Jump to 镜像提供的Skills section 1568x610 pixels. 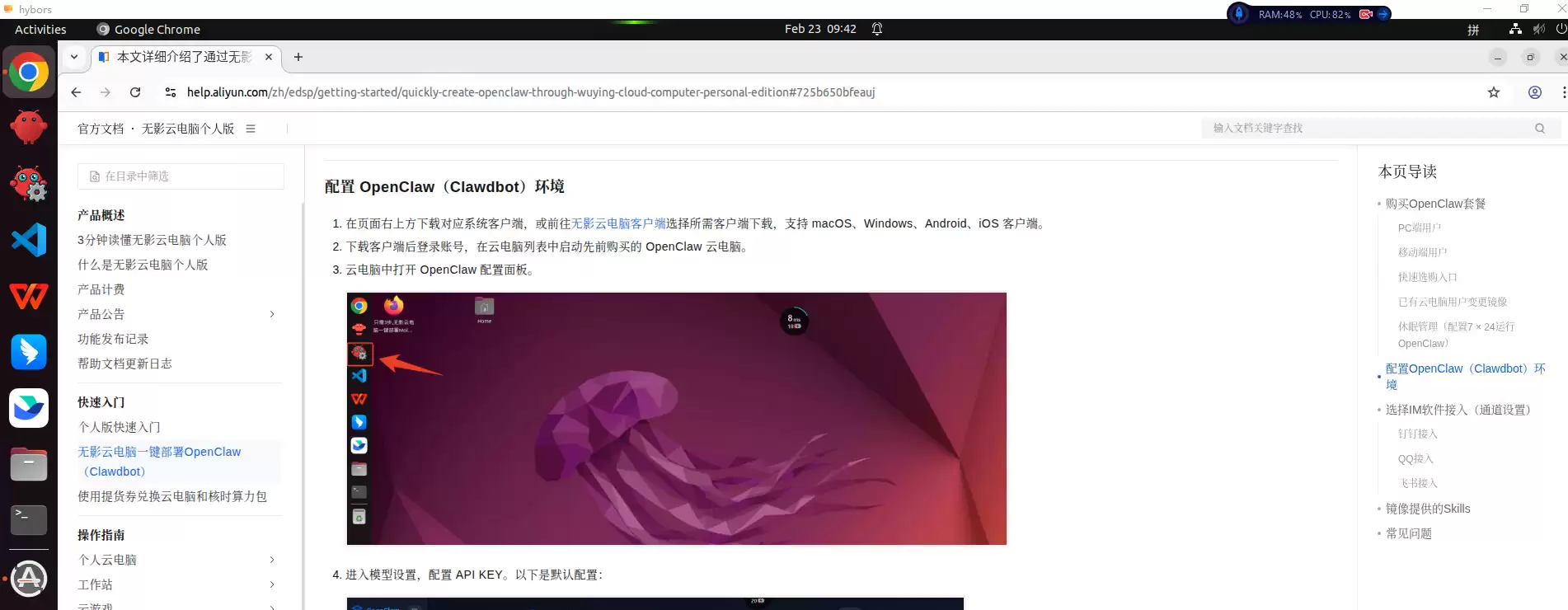(x=1428, y=509)
